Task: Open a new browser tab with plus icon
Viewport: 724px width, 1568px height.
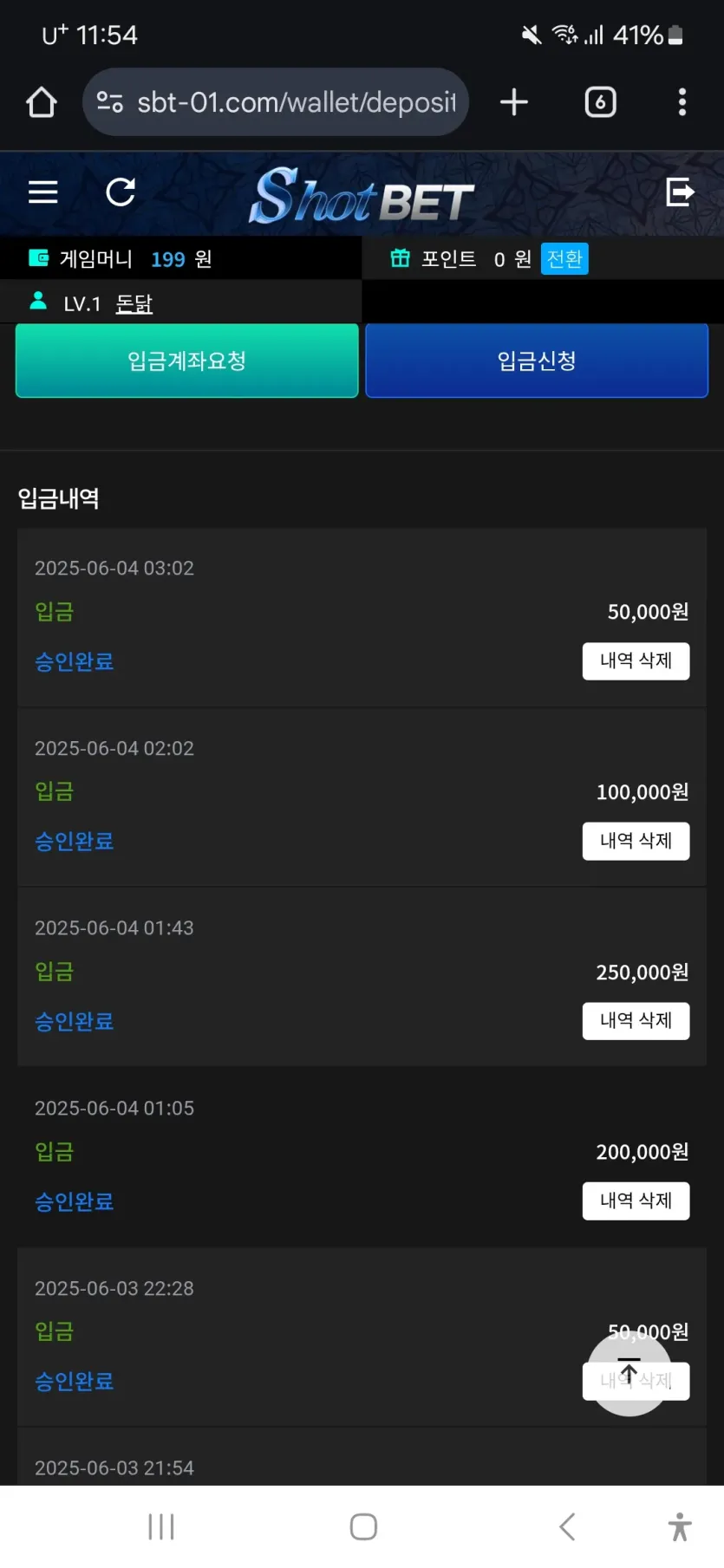Action: (x=514, y=102)
